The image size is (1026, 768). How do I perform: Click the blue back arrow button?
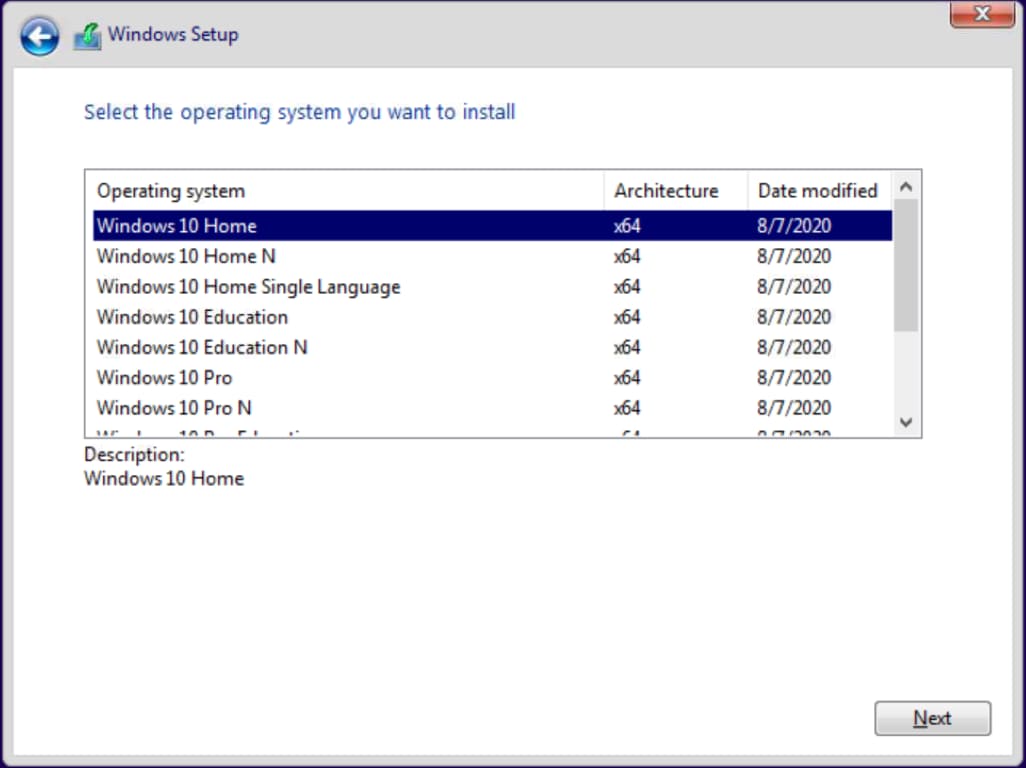[x=39, y=37]
